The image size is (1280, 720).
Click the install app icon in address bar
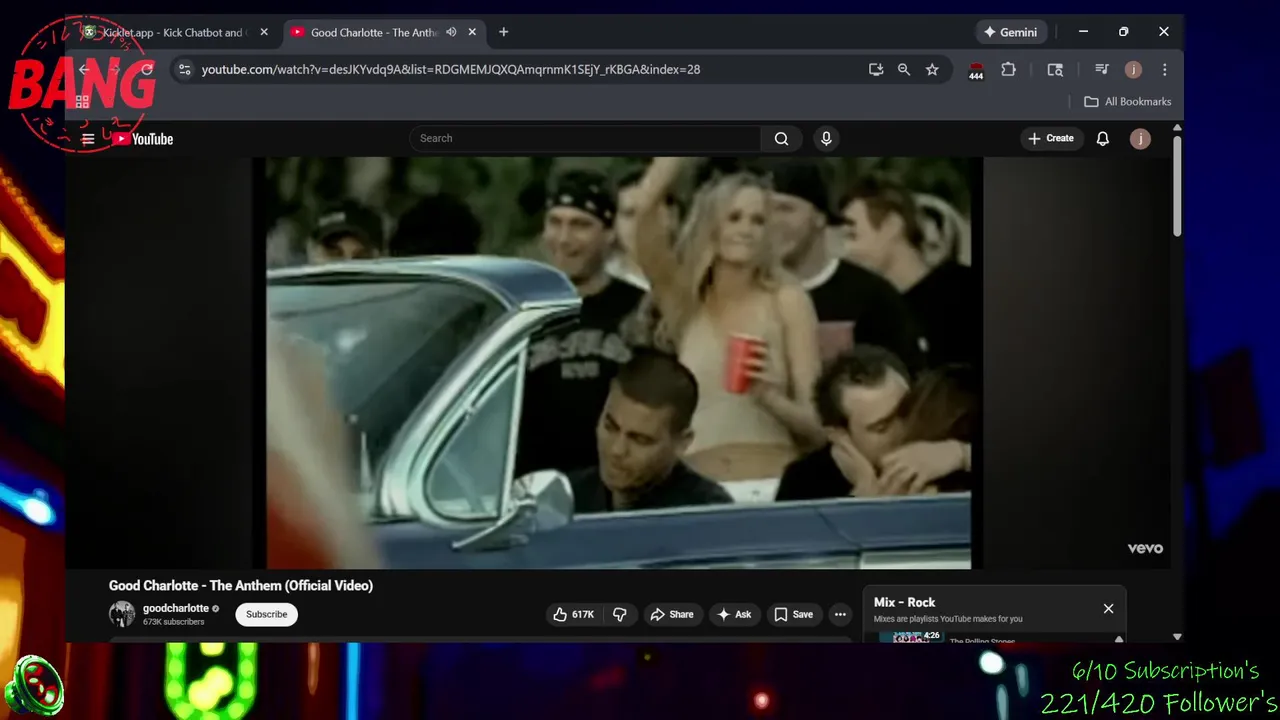[x=876, y=69]
